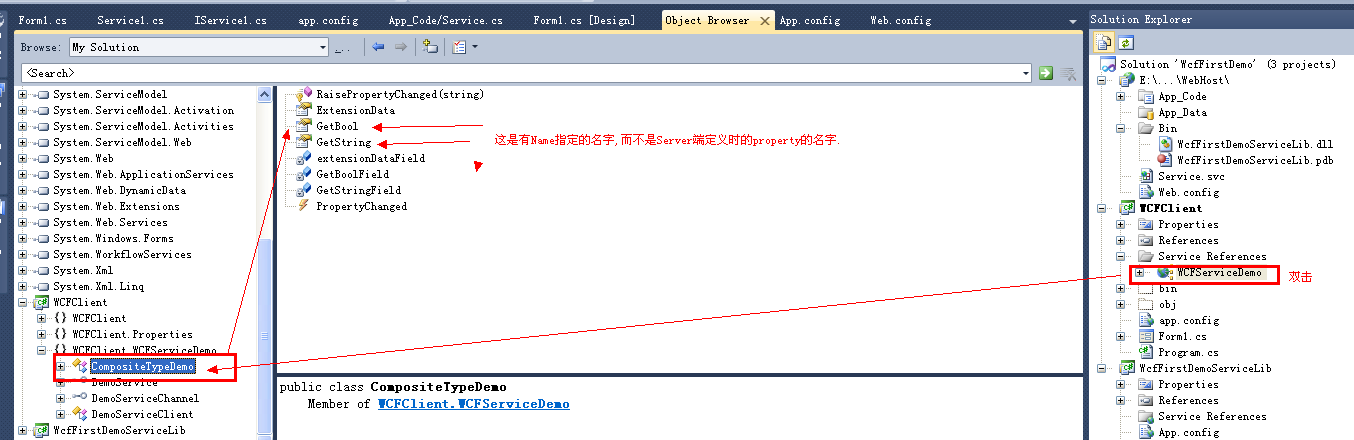Click the Show All Files icon in Solution Explorer
Image resolution: width=1354 pixels, height=440 pixels.
(1105, 42)
